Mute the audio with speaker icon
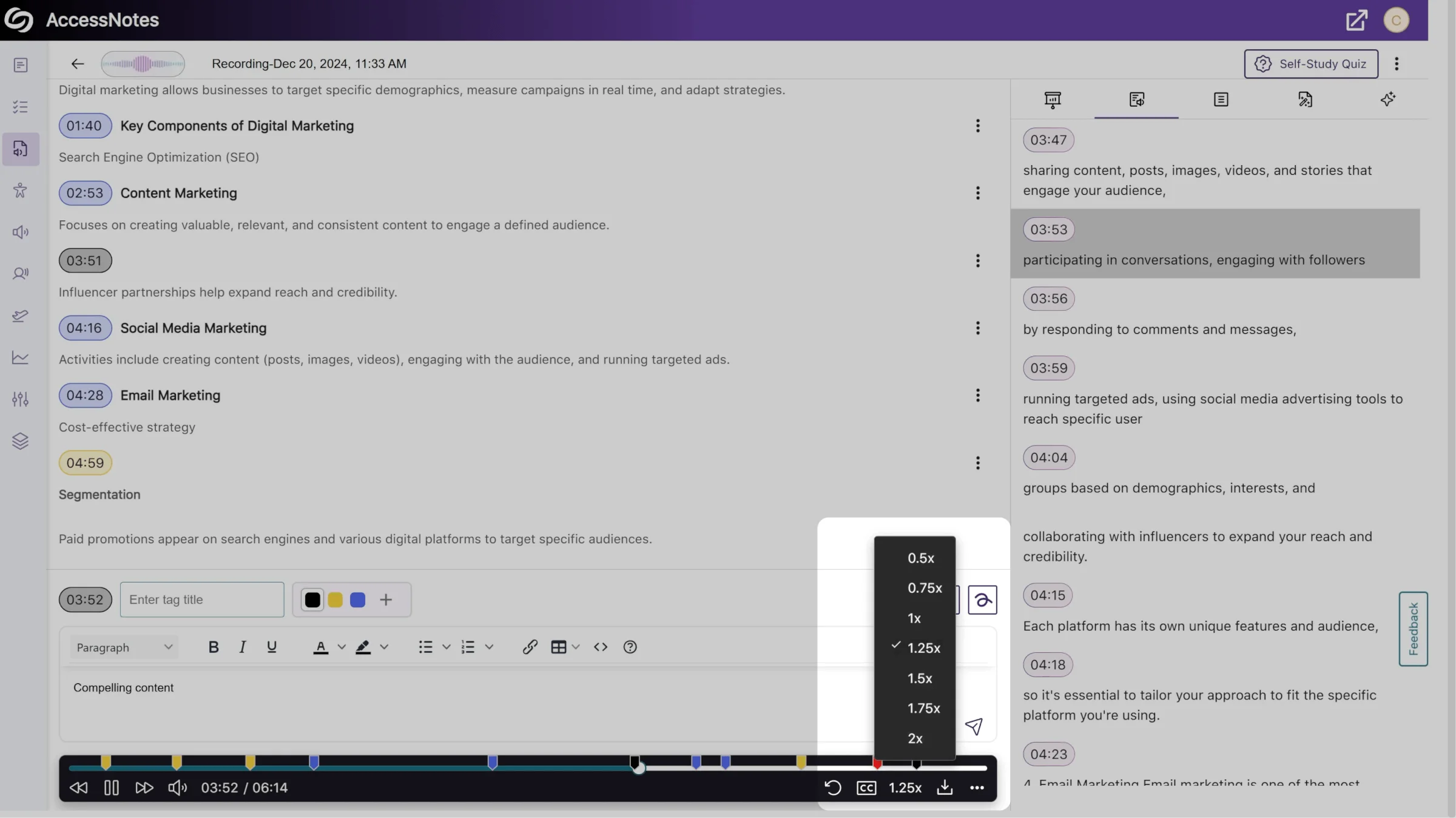This screenshot has width=1456, height=818. coord(177,788)
